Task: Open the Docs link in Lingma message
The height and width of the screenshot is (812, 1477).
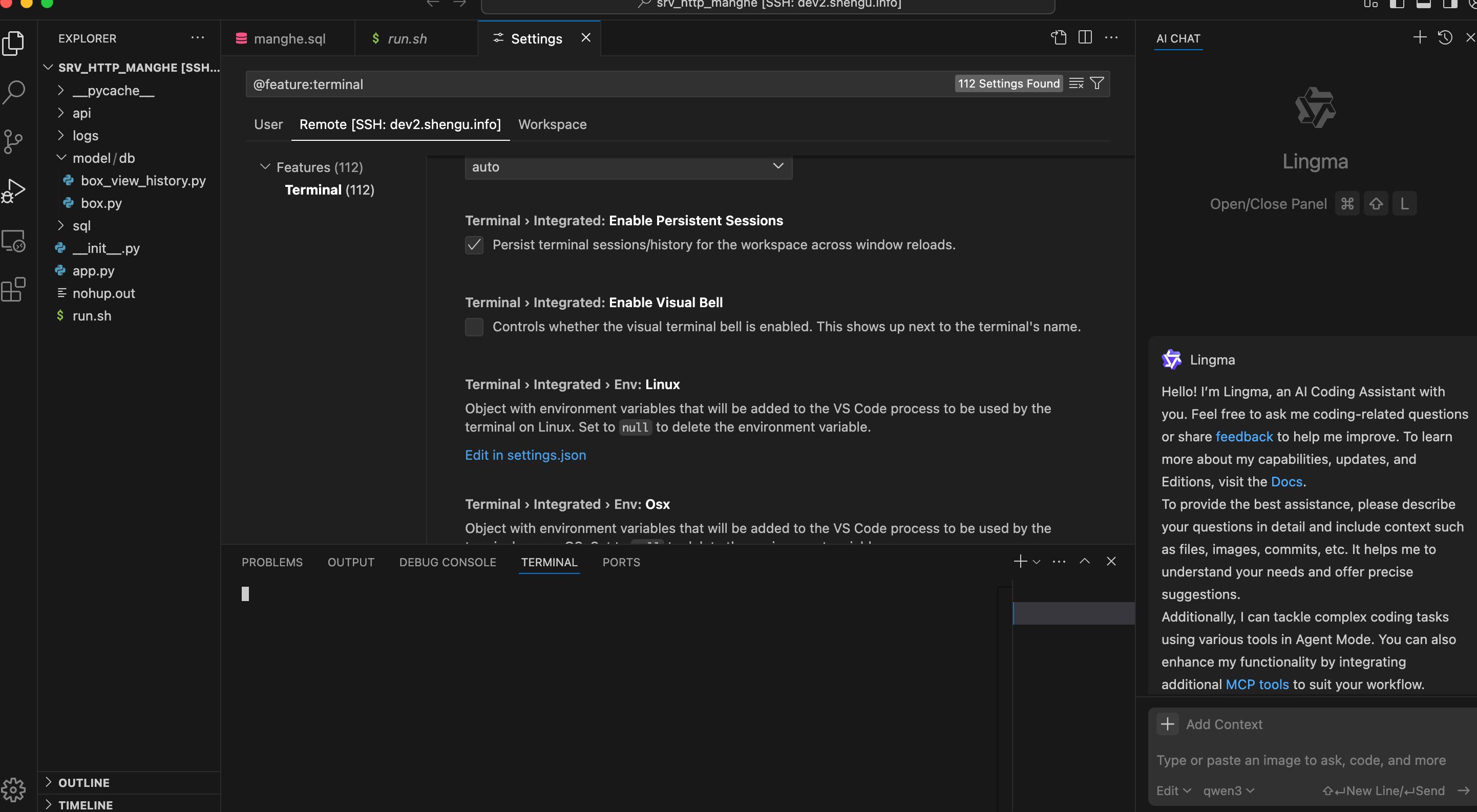Action: pos(1286,482)
